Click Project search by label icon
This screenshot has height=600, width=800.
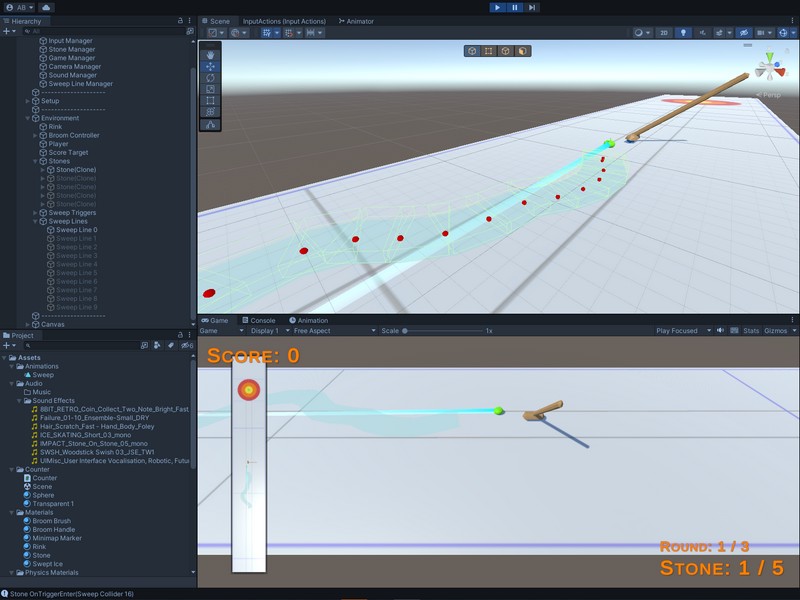[171, 345]
